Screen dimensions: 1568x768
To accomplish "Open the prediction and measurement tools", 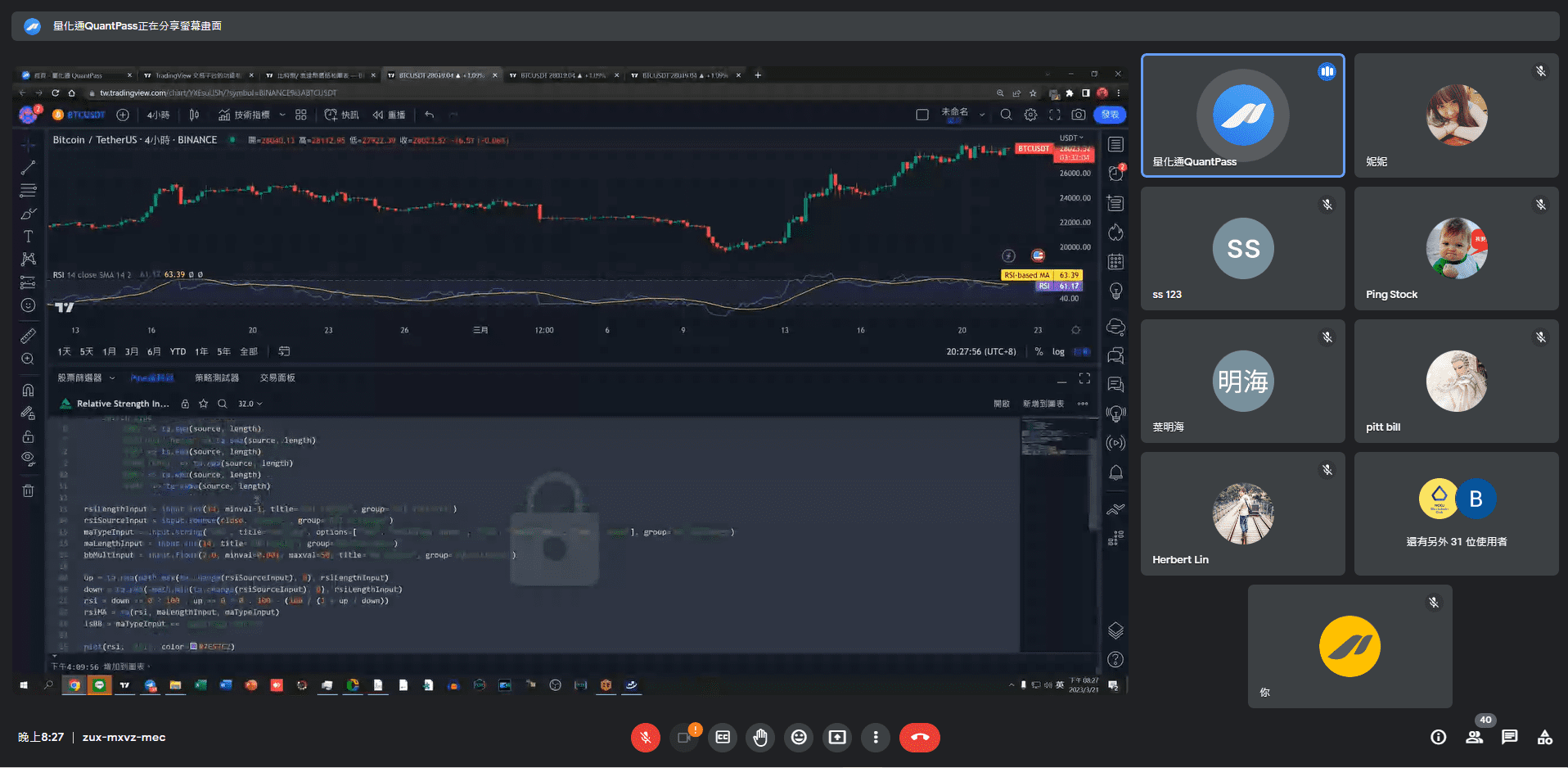I will (28, 282).
